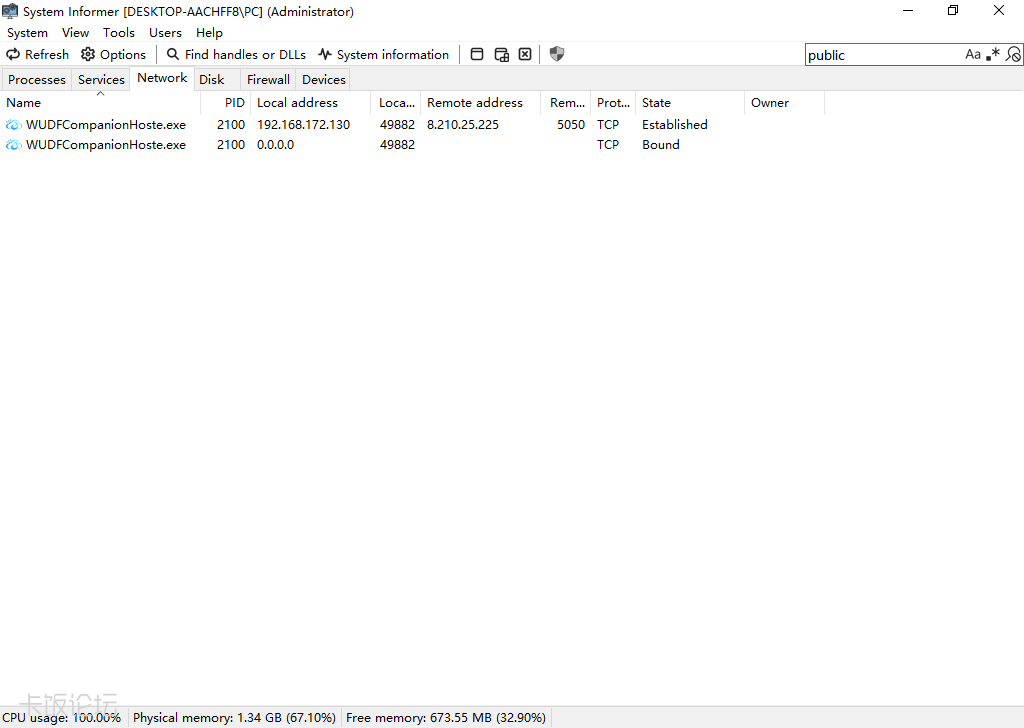
Task: Open the Tools menu
Action: coord(119,33)
